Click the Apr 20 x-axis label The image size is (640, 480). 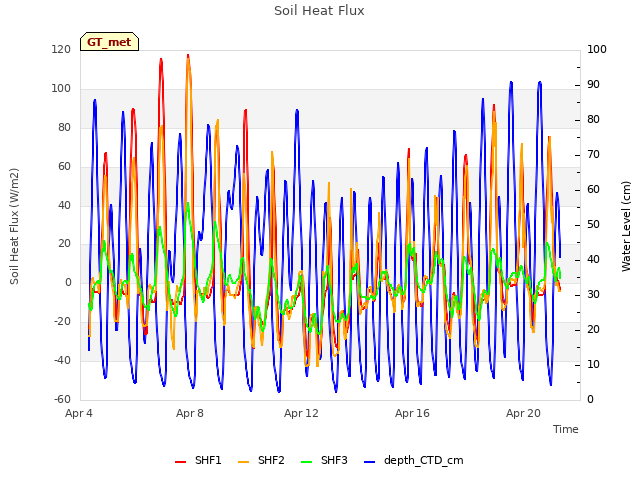[523, 413]
